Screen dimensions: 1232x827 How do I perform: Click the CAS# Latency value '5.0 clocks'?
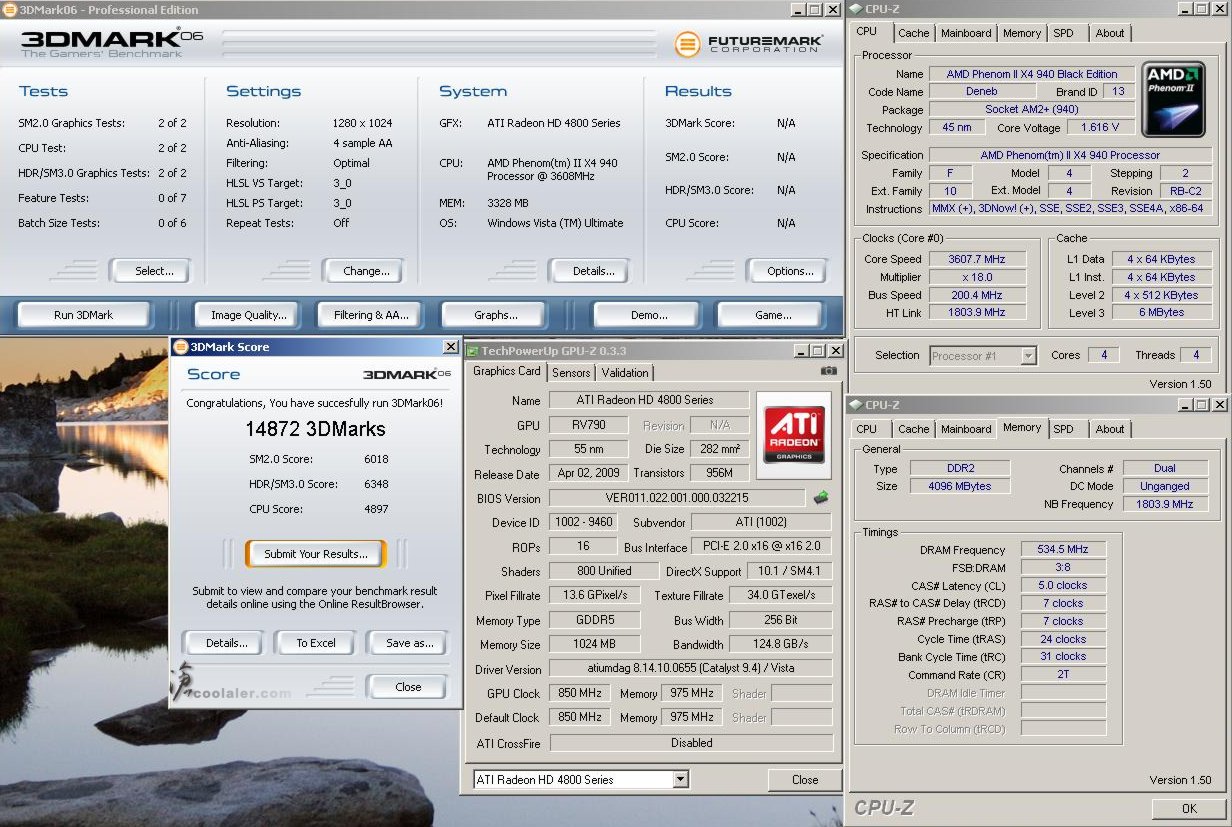1063,586
